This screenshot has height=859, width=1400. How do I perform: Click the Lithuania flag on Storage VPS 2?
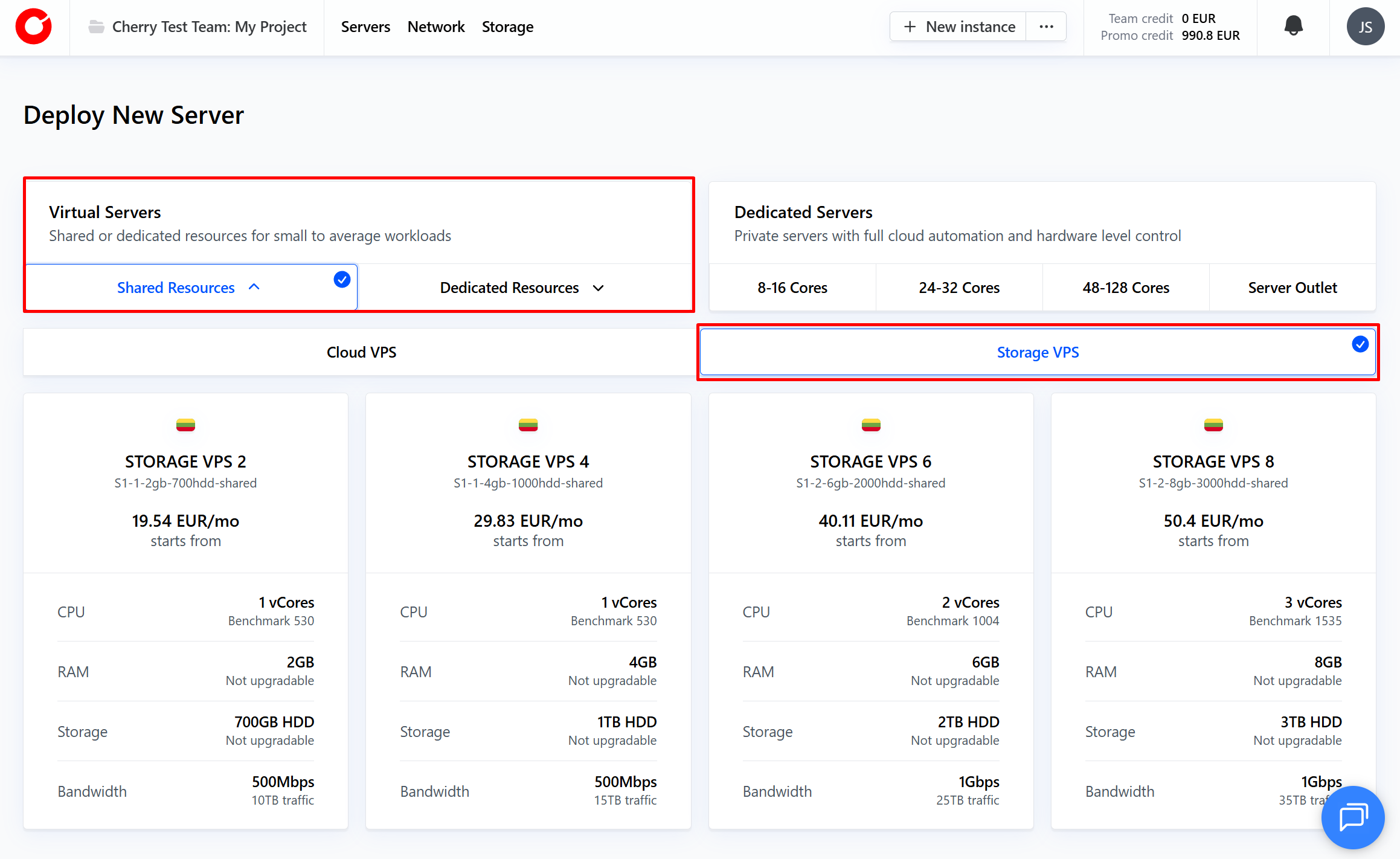(x=185, y=425)
